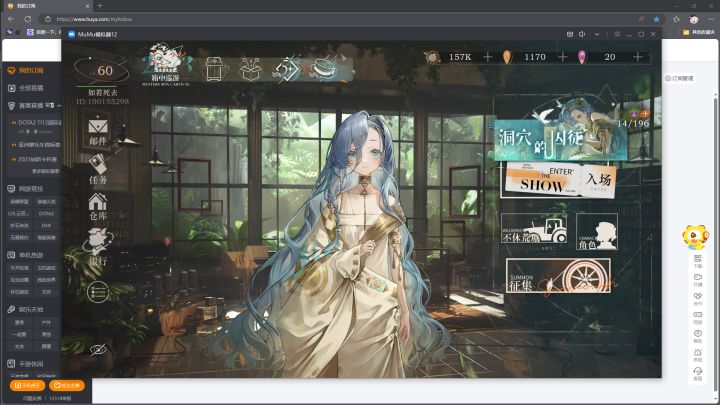720x405 pixels.
Task: Open 订阅管理 on the Huya page
Action: coord(679,79)
